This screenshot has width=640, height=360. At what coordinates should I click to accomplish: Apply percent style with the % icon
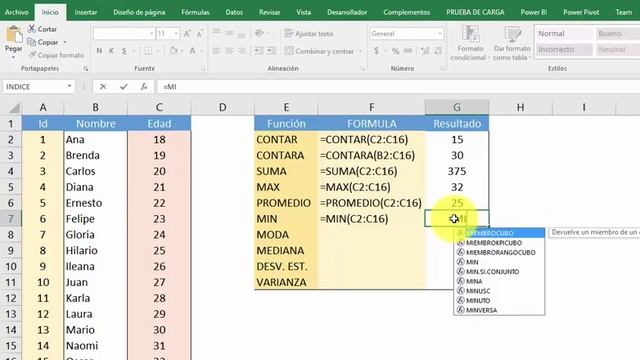[x=395, y=51]
